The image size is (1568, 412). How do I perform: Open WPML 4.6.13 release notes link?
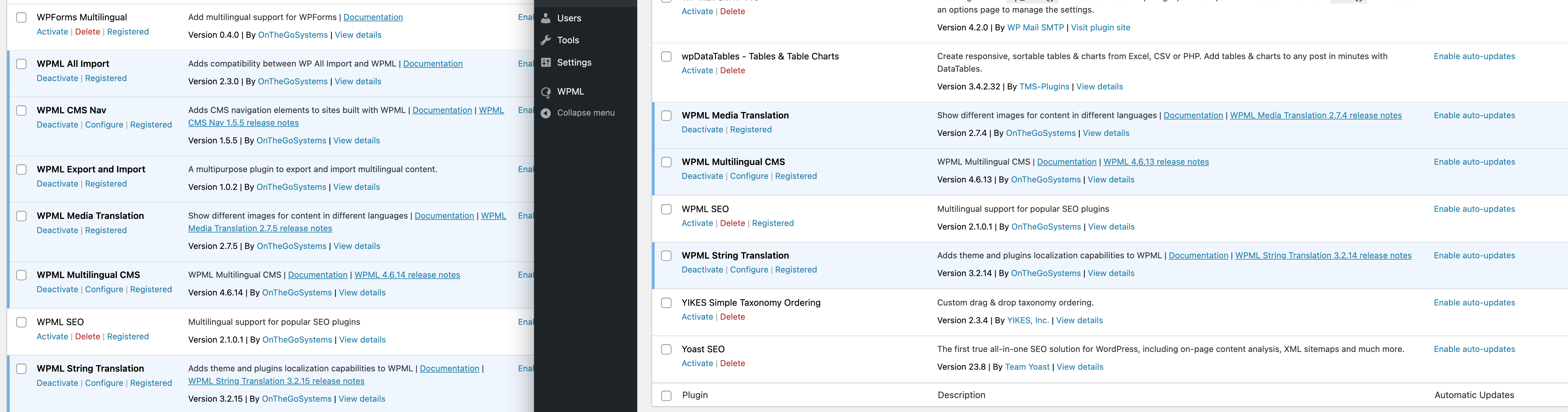(x=1156, y=161)
